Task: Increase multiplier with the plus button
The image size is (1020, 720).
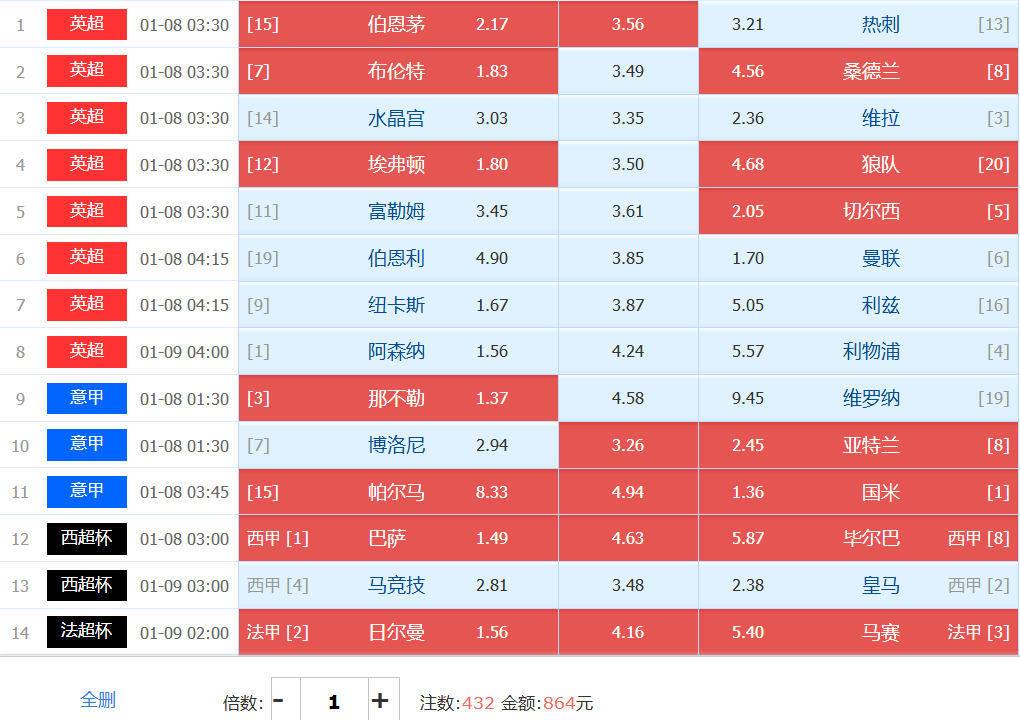Action: (x=380, y=701)
